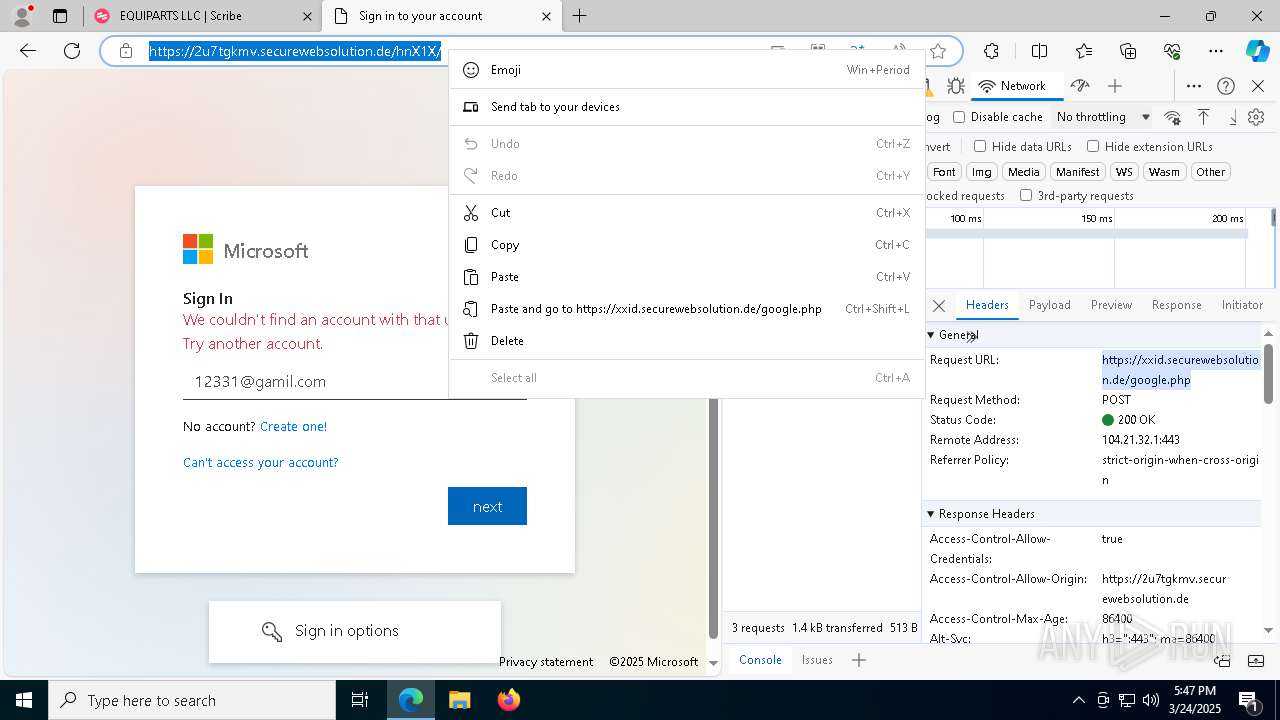Reload the page with the refresh icon
This screenshot has width=1280, height=720.
[x=72, y=51]
